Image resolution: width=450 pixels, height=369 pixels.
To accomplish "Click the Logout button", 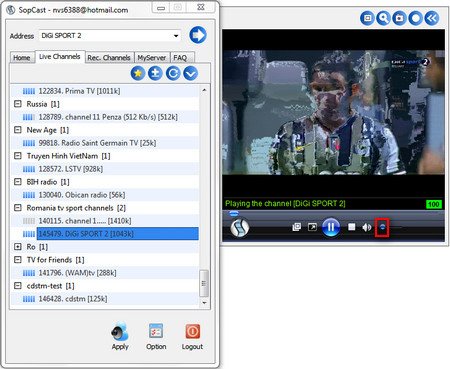I will pos(192,336).
